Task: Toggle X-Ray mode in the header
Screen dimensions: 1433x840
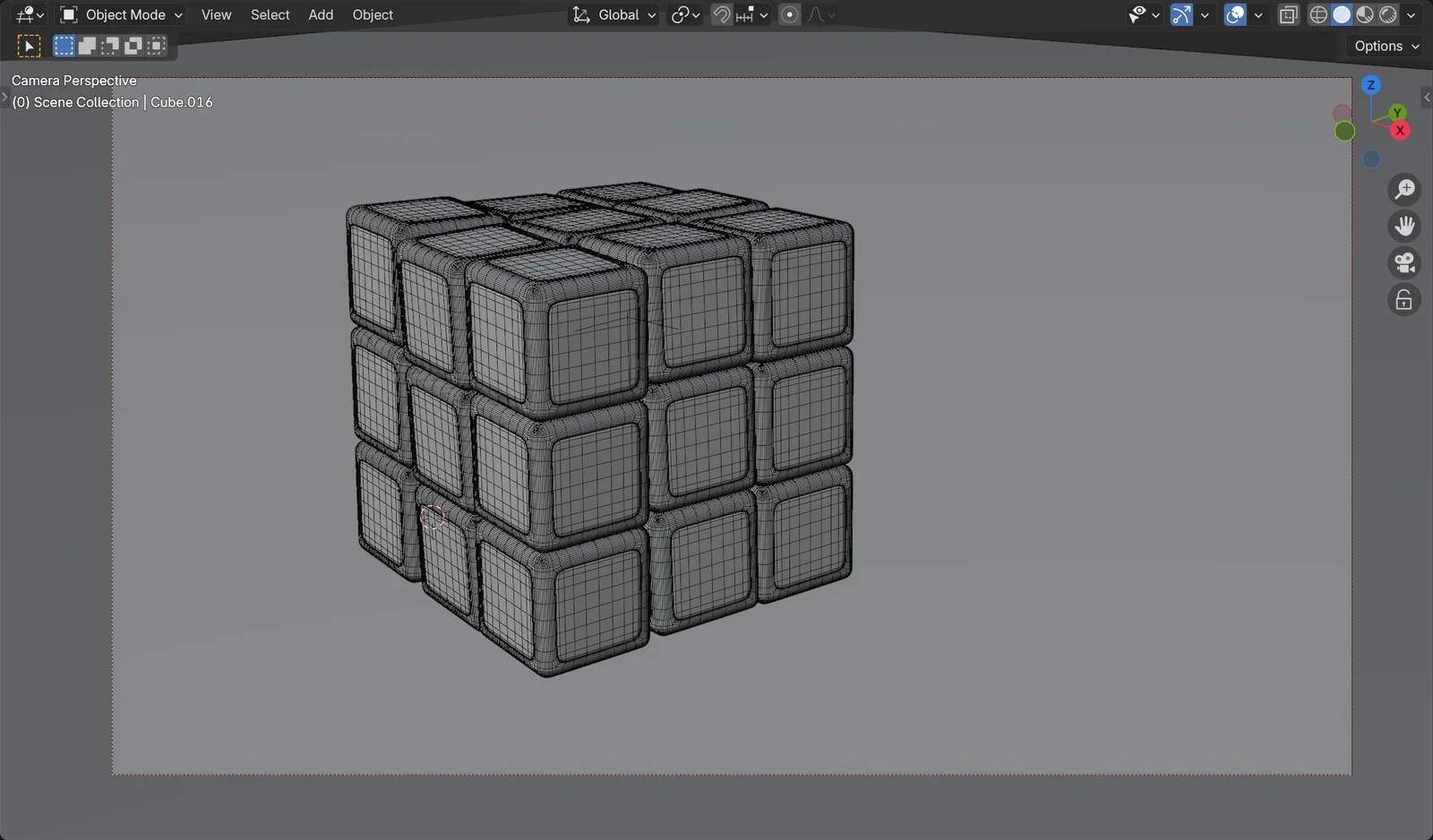Action: point(1290,14)
